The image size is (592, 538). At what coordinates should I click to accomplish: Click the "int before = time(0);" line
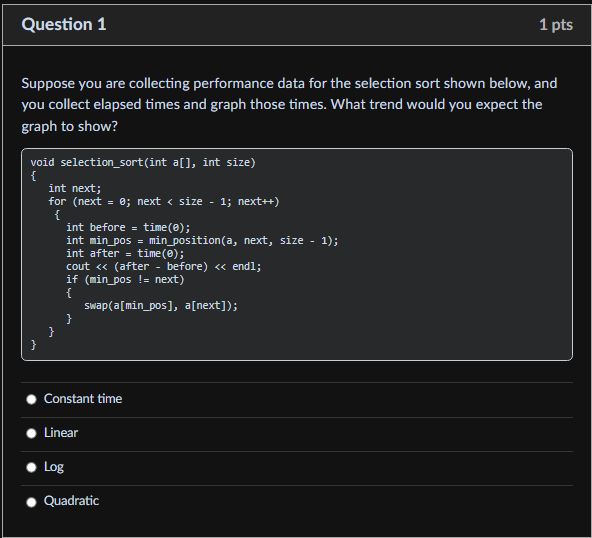click(128, 227)
